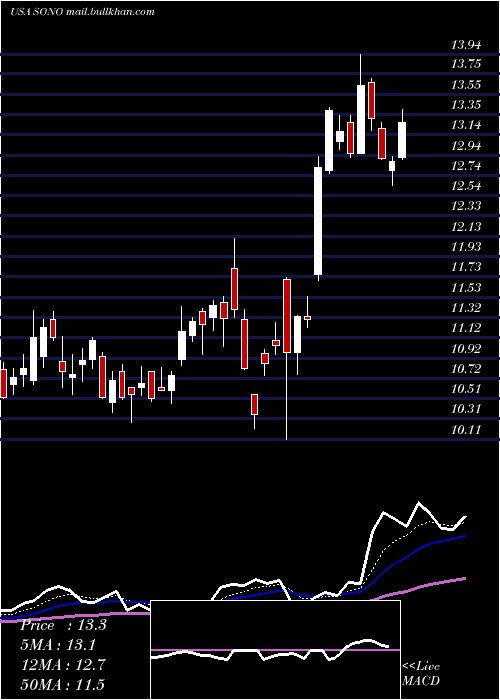Image resolution: width=500 pixels, height=700 pixels.
Task: Click the tall white breakout candle near 12.74
Action: [318, 219]
